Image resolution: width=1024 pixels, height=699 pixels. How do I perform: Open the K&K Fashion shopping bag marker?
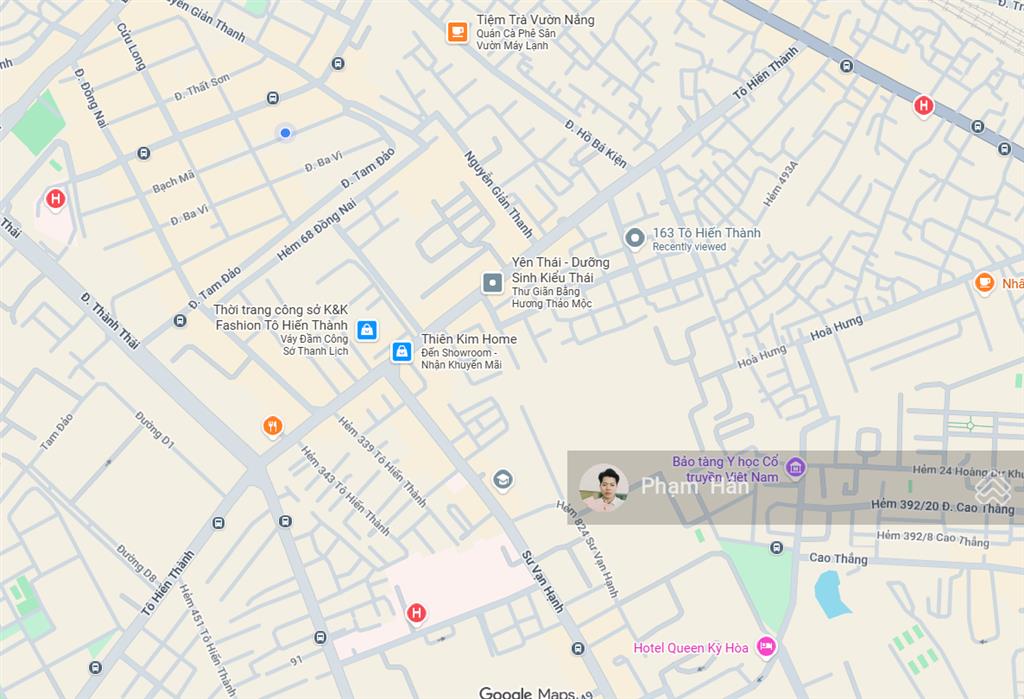point(367,330)
